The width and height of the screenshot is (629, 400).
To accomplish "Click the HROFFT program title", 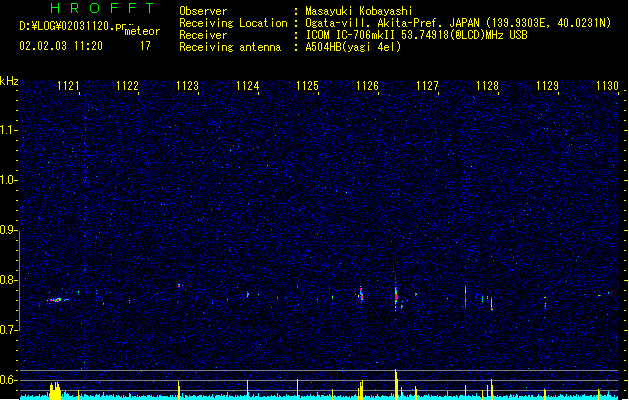I will click(102, 8).
